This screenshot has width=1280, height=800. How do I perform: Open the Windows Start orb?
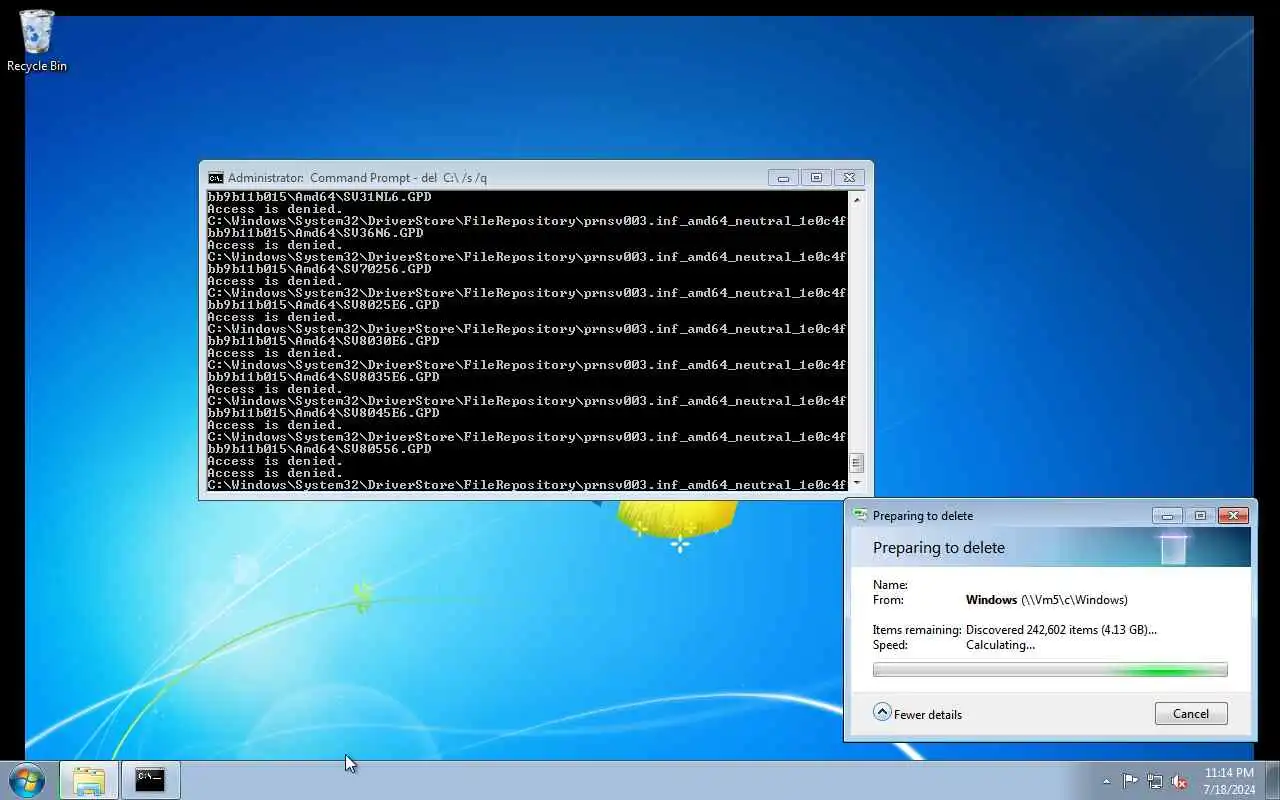26,780
